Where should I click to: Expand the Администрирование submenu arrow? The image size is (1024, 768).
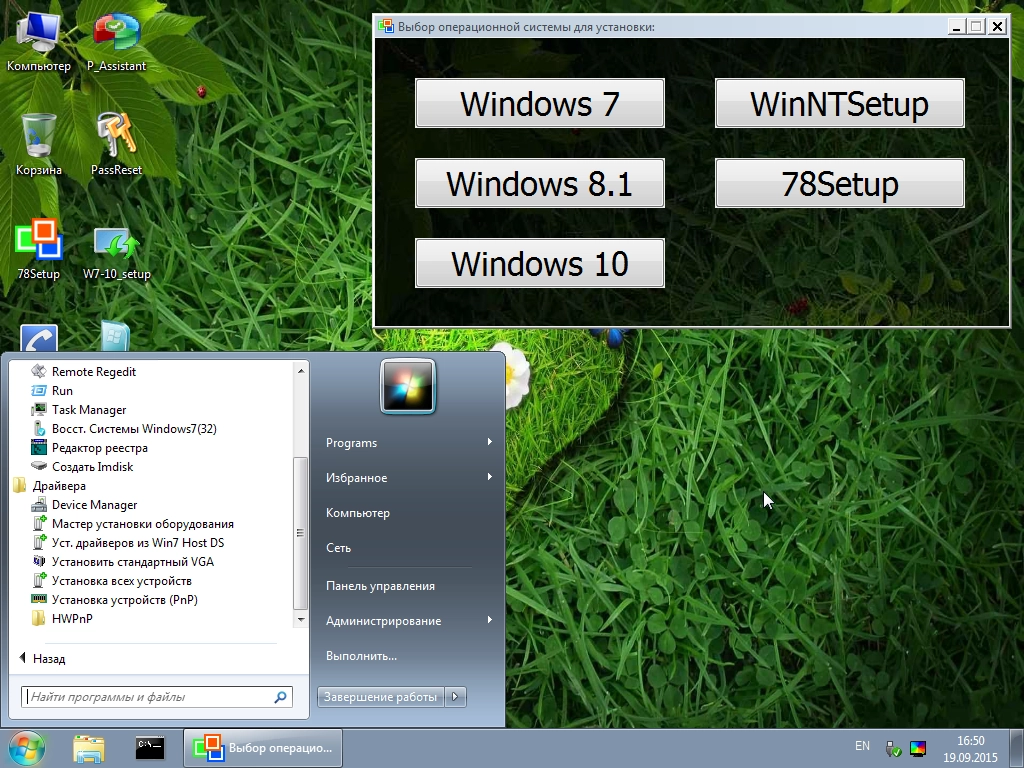click(x=489, y=620)
